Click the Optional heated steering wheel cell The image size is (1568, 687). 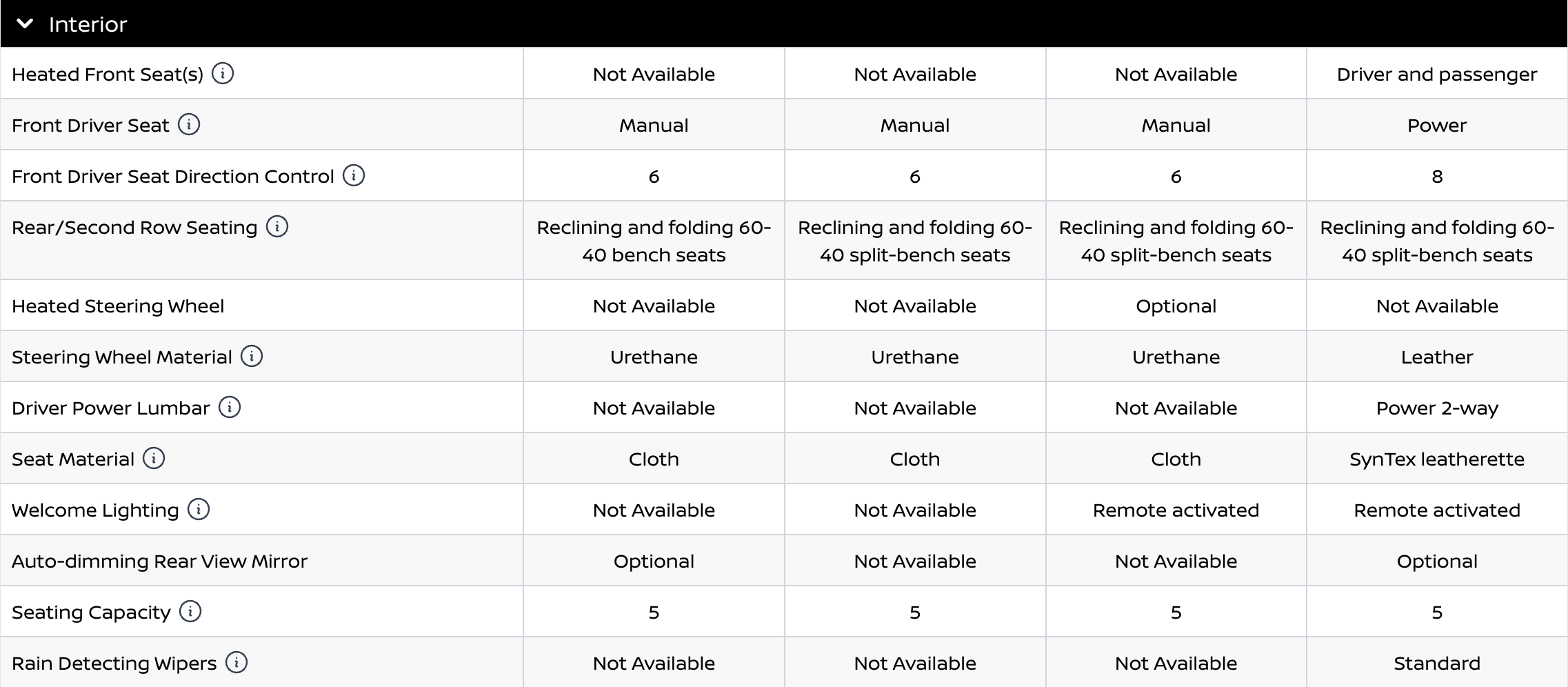coord(1176,306)
